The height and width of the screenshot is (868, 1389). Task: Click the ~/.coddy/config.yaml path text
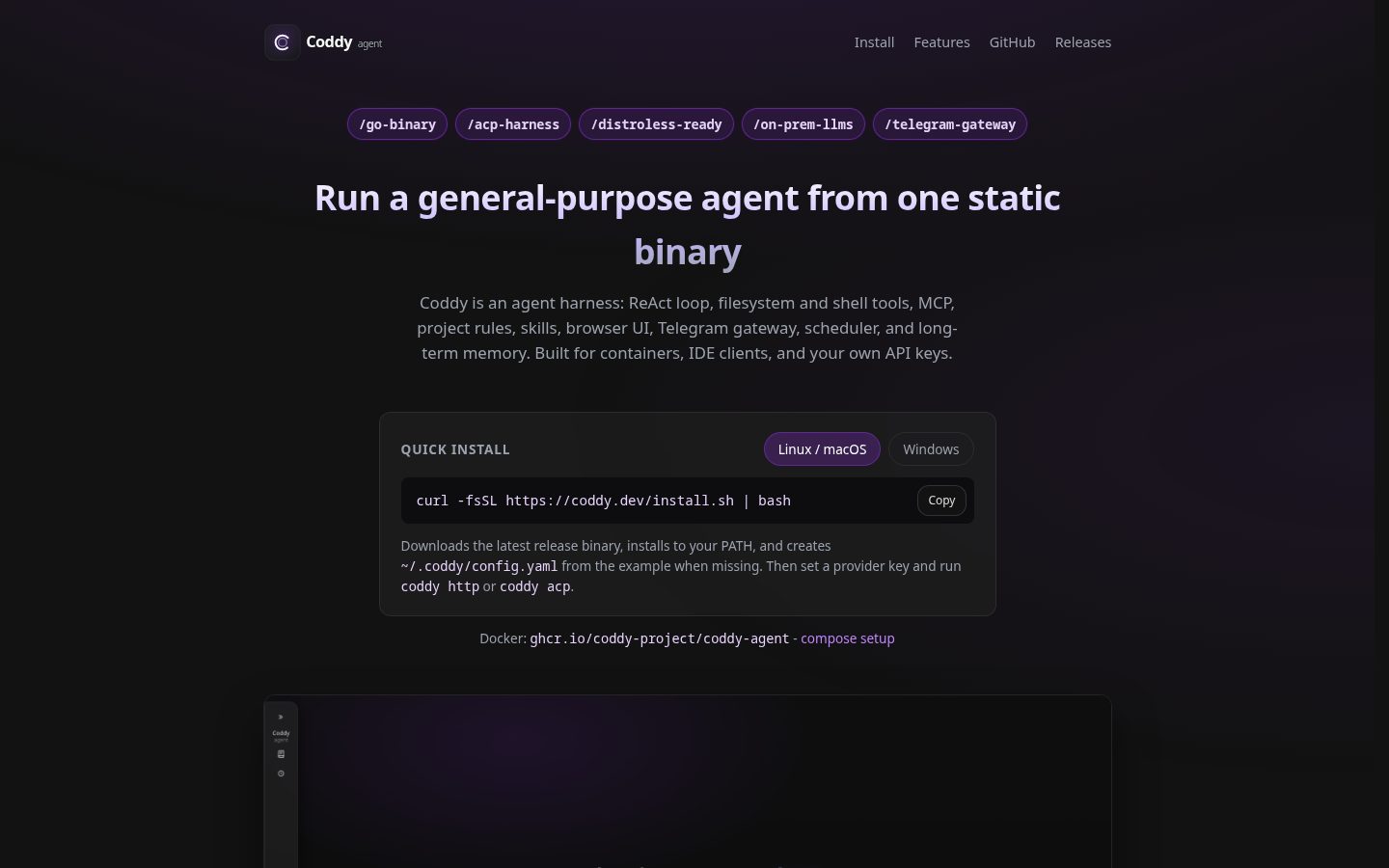point(479,566)
